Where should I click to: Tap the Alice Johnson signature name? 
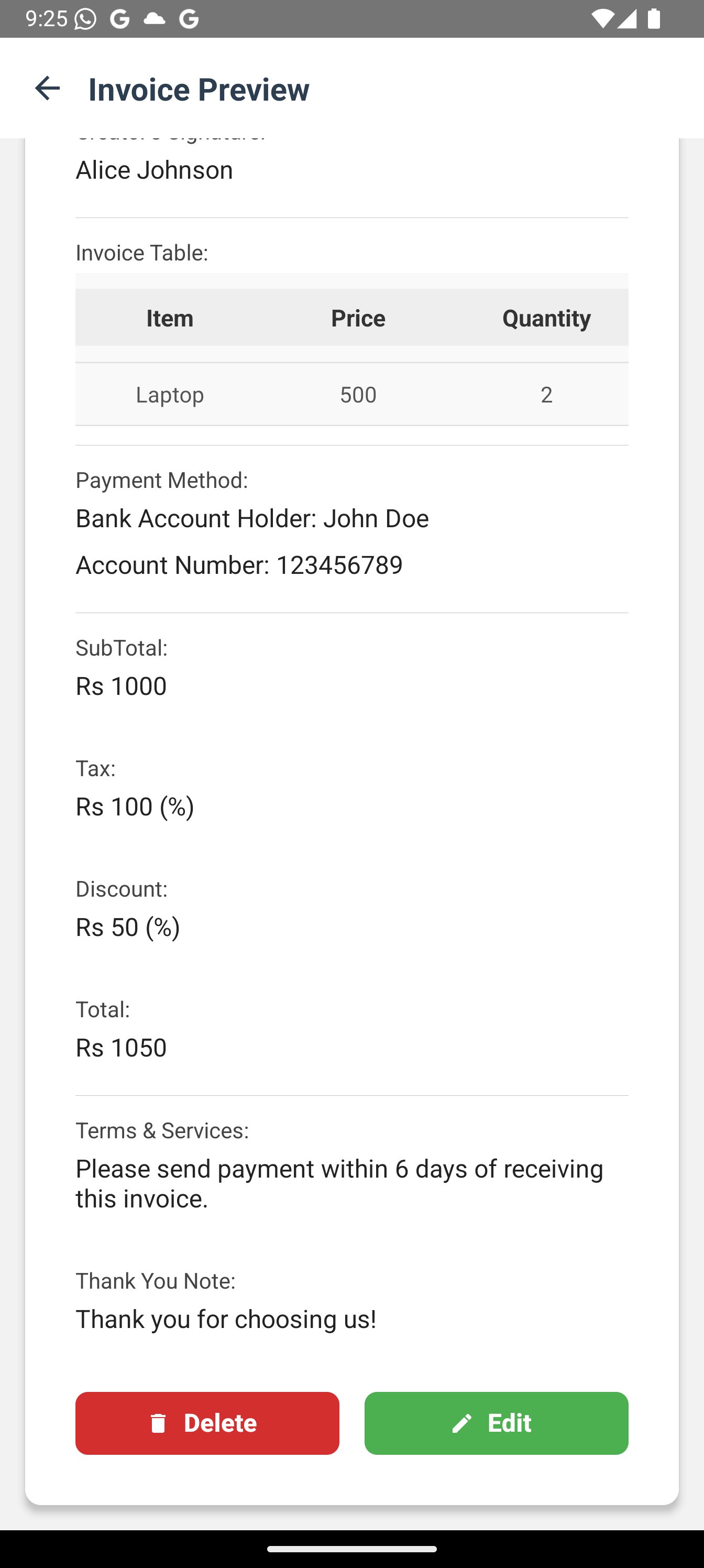pos(154,170)
